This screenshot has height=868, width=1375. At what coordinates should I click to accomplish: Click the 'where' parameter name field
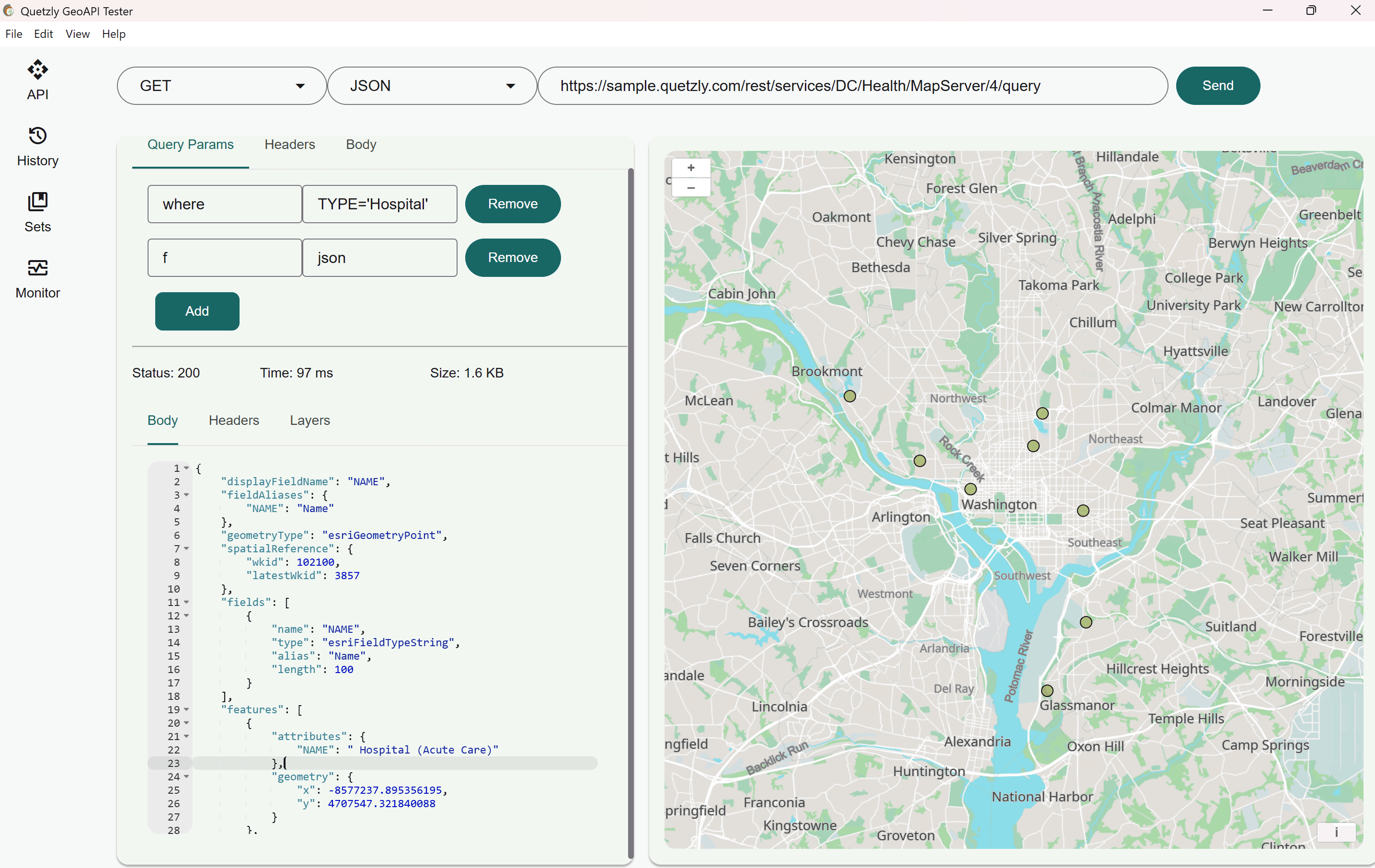(x=224, y=204)
